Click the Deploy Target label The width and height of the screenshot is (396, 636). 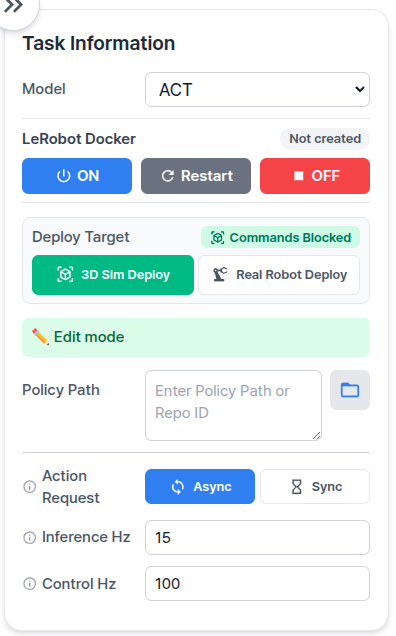pyautogui.click(x=81, y=237)
